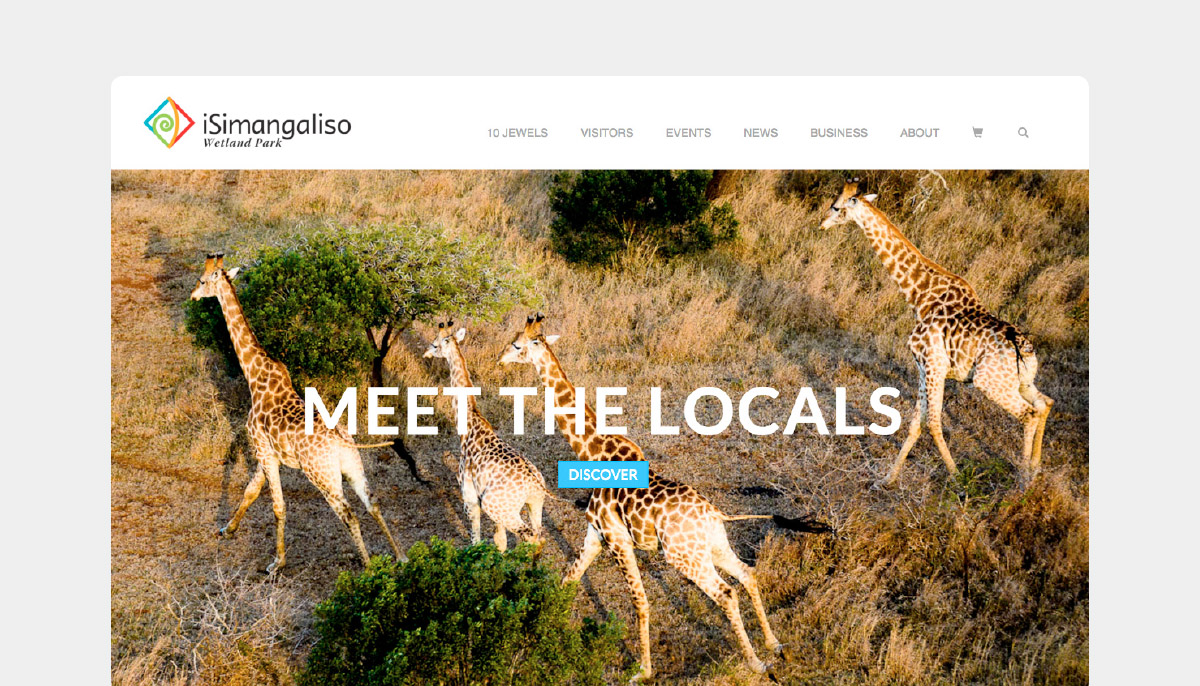This screenshot has height=686, width=1200.
Task: Click the dark bush at the photo's top
Action: (640, 217)
